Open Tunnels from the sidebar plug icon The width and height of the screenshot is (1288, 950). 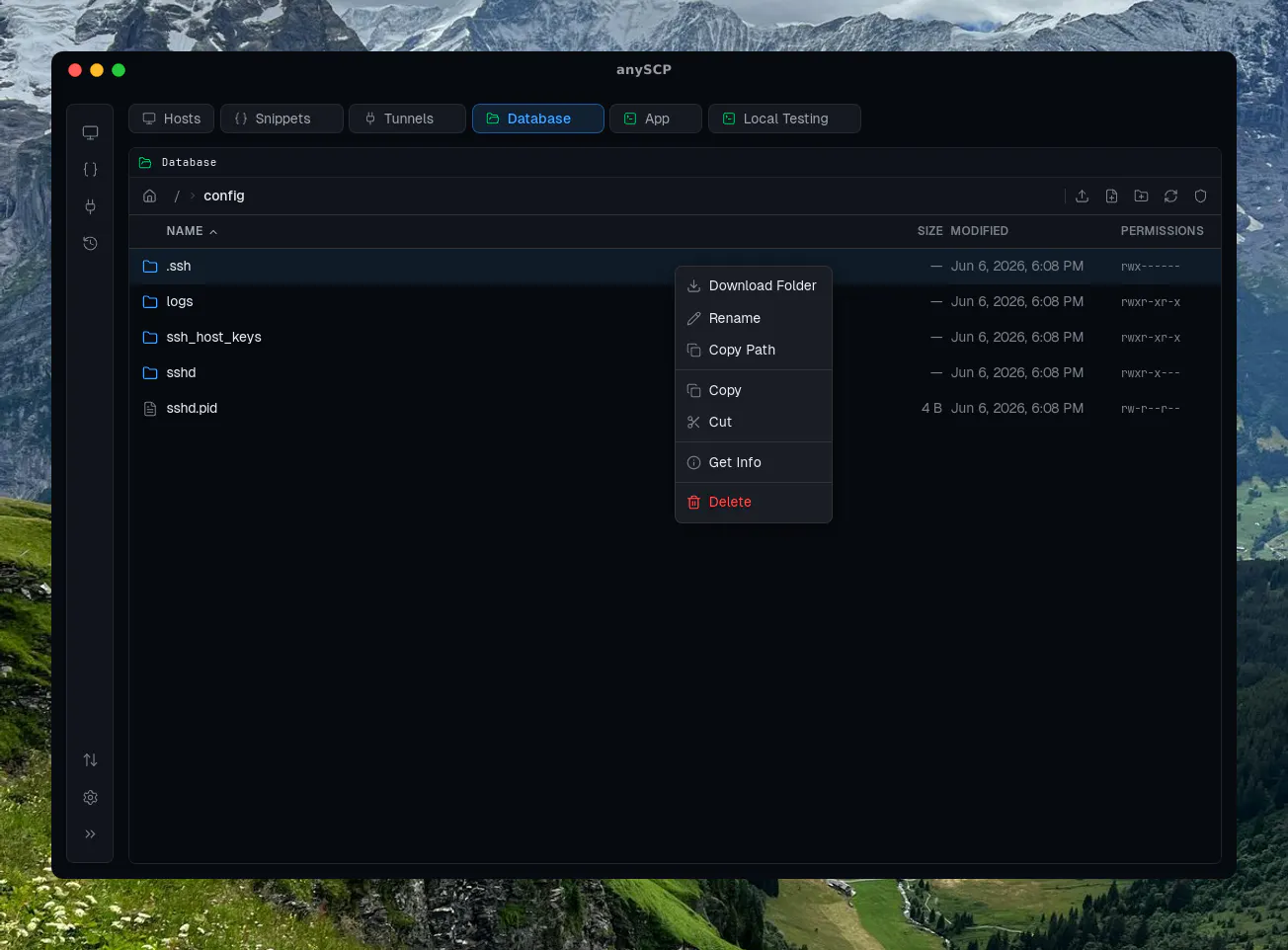[90, 206]
